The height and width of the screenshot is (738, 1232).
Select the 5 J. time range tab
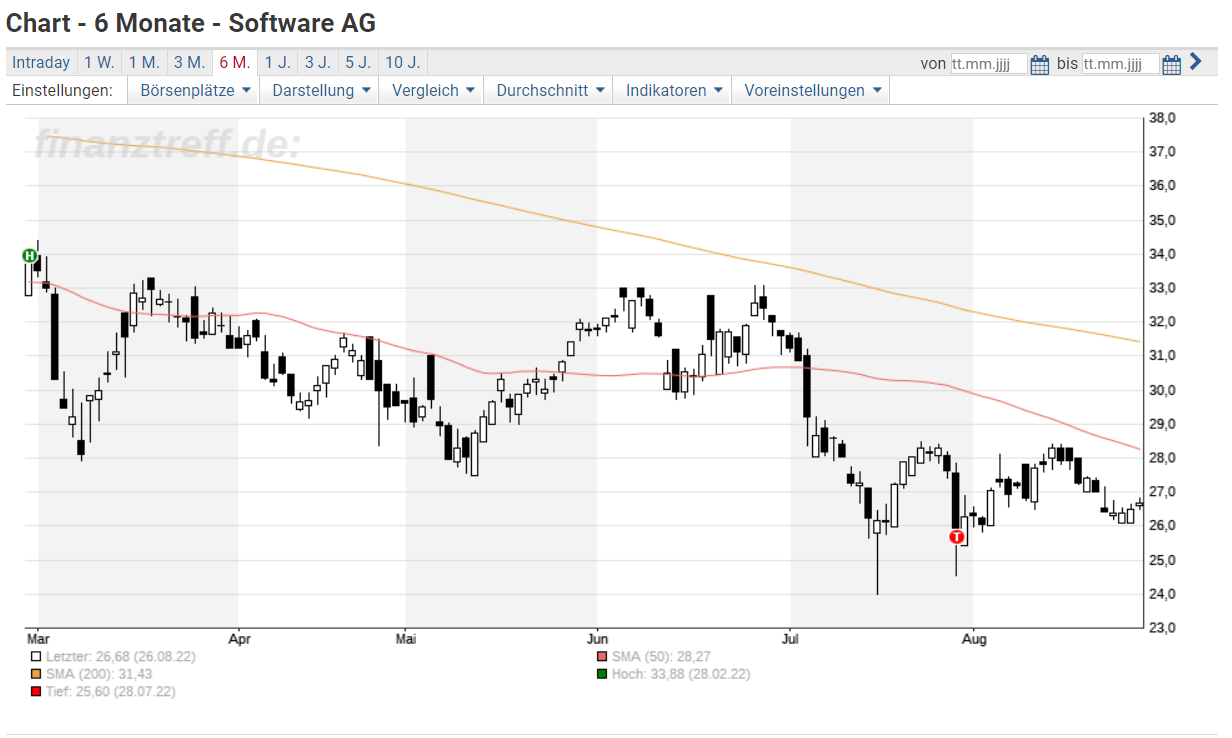[358, 62]
